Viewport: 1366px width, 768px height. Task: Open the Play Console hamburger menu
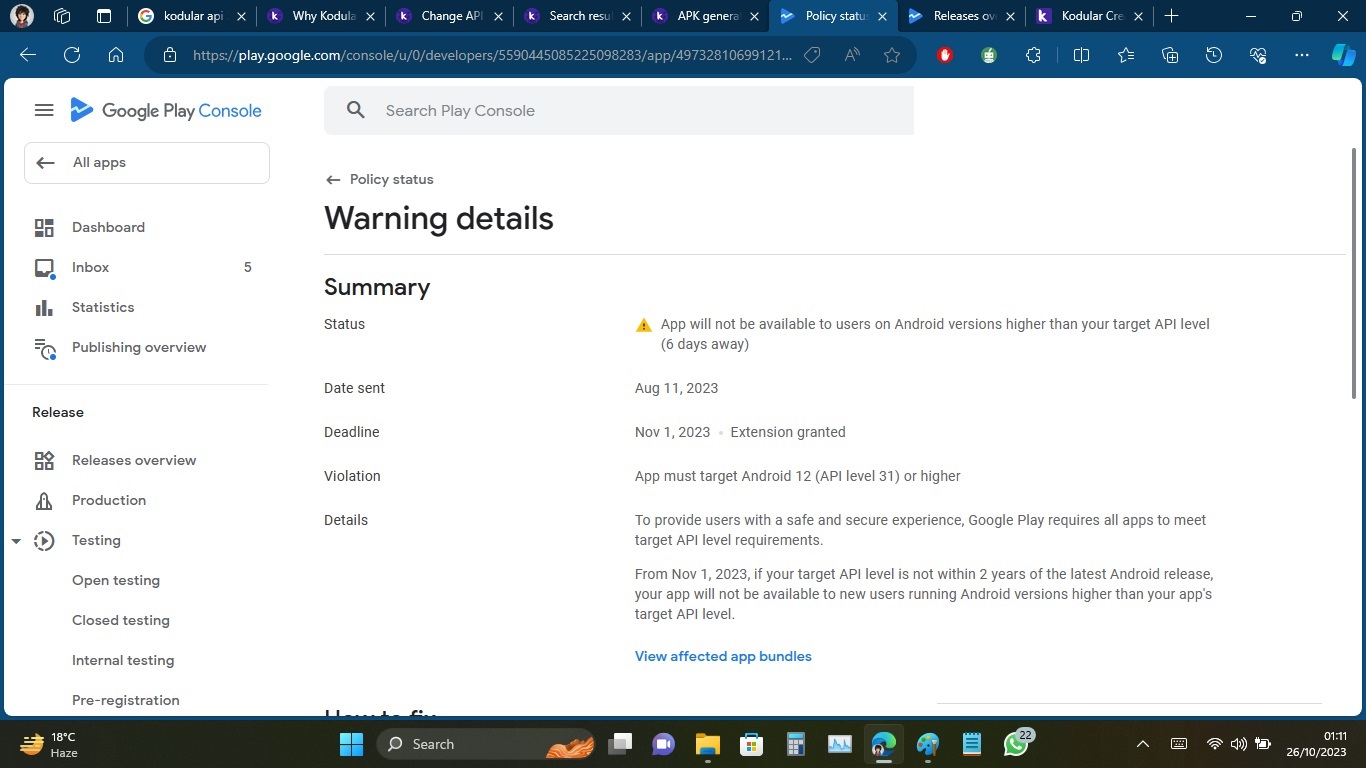44,110
